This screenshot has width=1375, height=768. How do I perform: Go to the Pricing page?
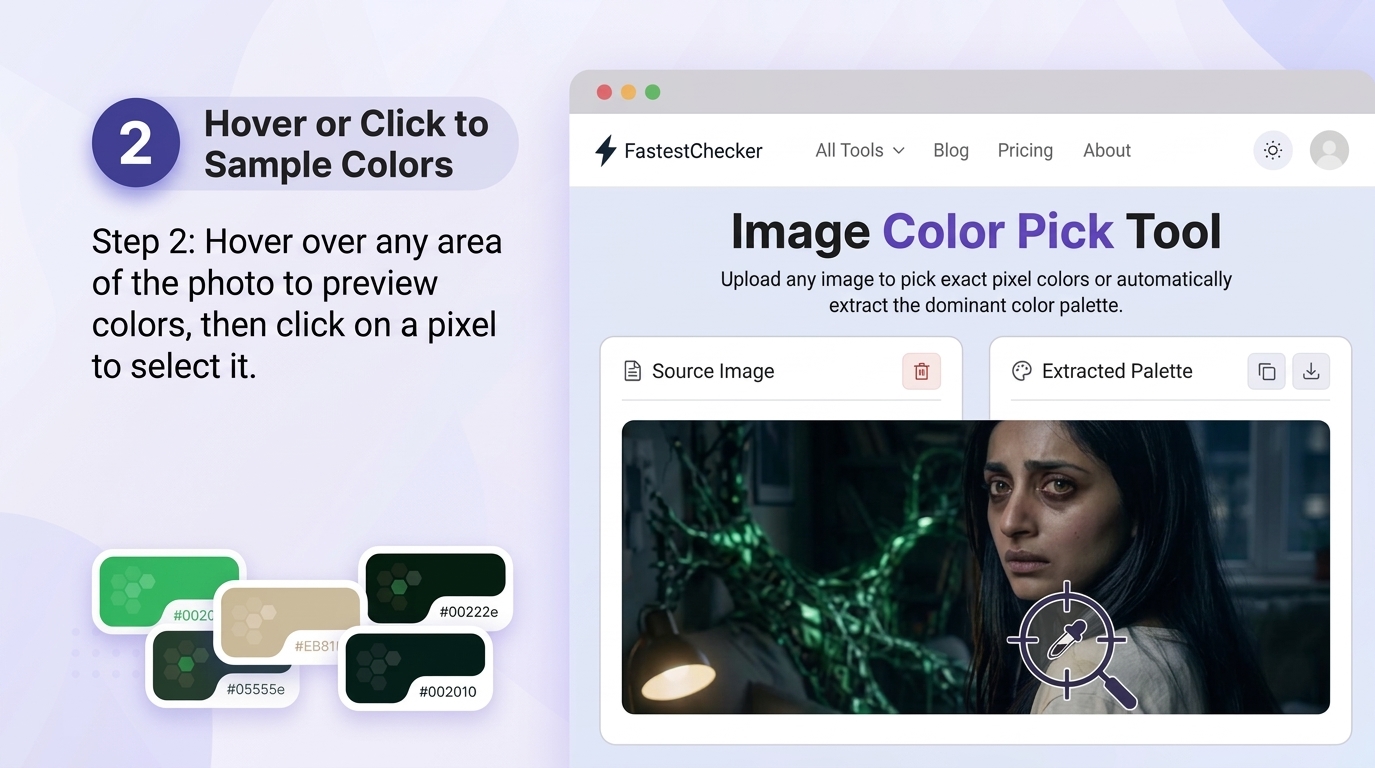(1025, 150)
